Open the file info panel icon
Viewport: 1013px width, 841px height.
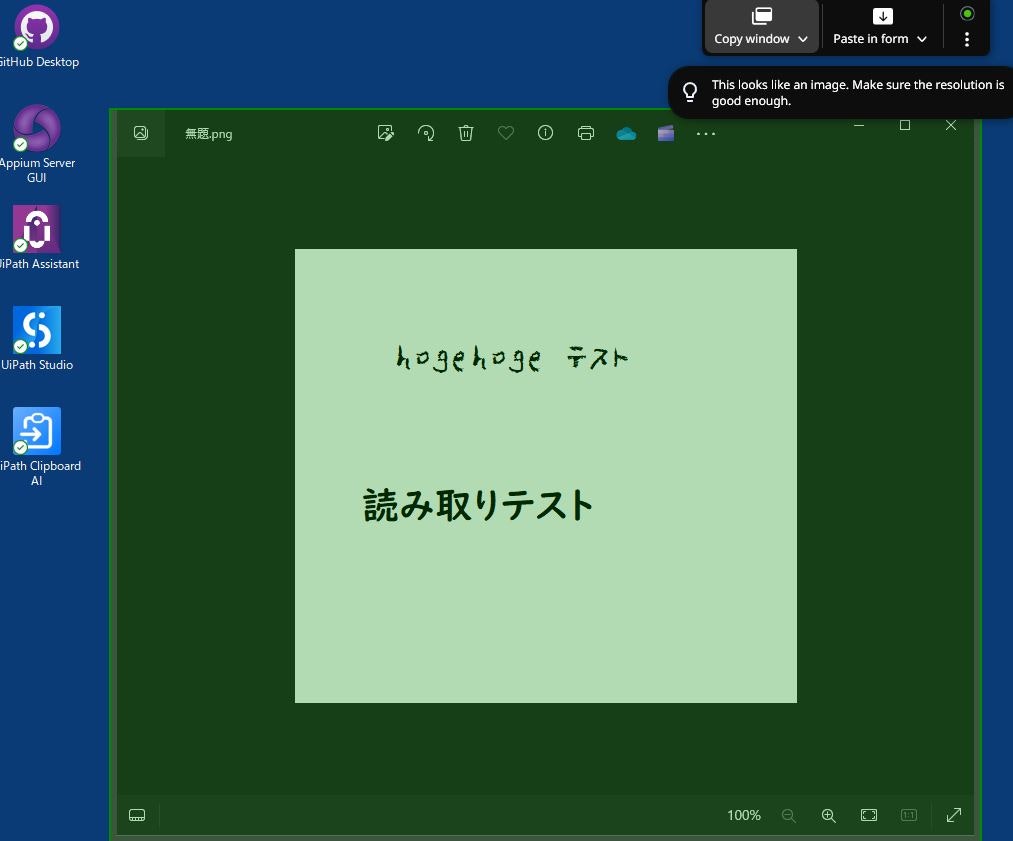point(545,133)
